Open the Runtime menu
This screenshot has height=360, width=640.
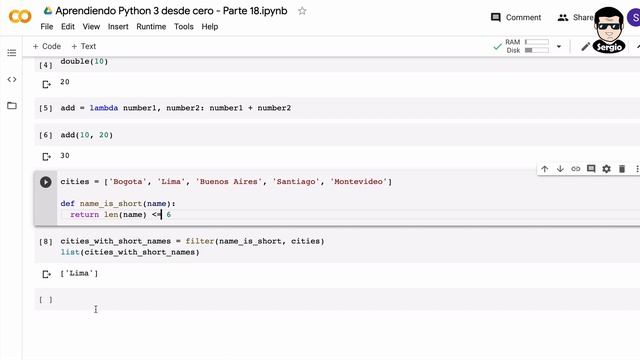tap(151, 27)
